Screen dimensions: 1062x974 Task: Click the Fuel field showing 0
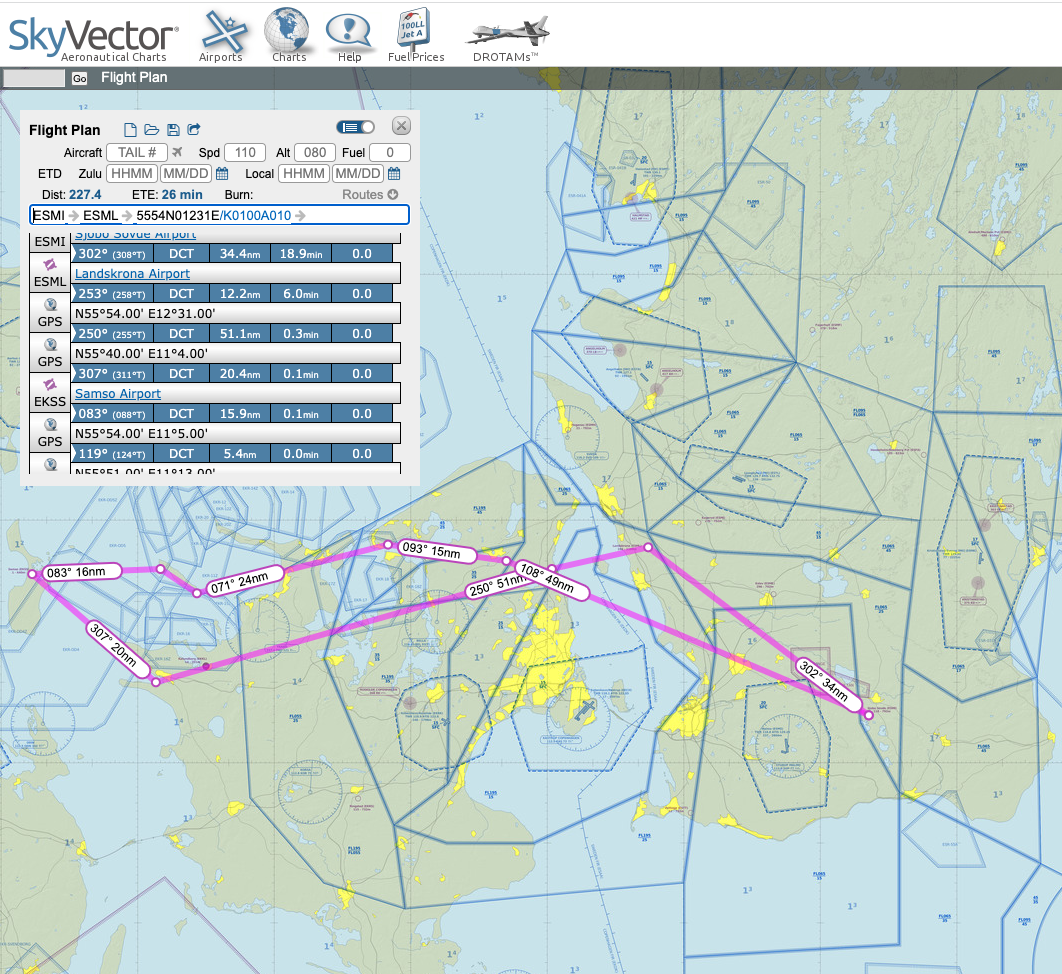tap(390, 152)
